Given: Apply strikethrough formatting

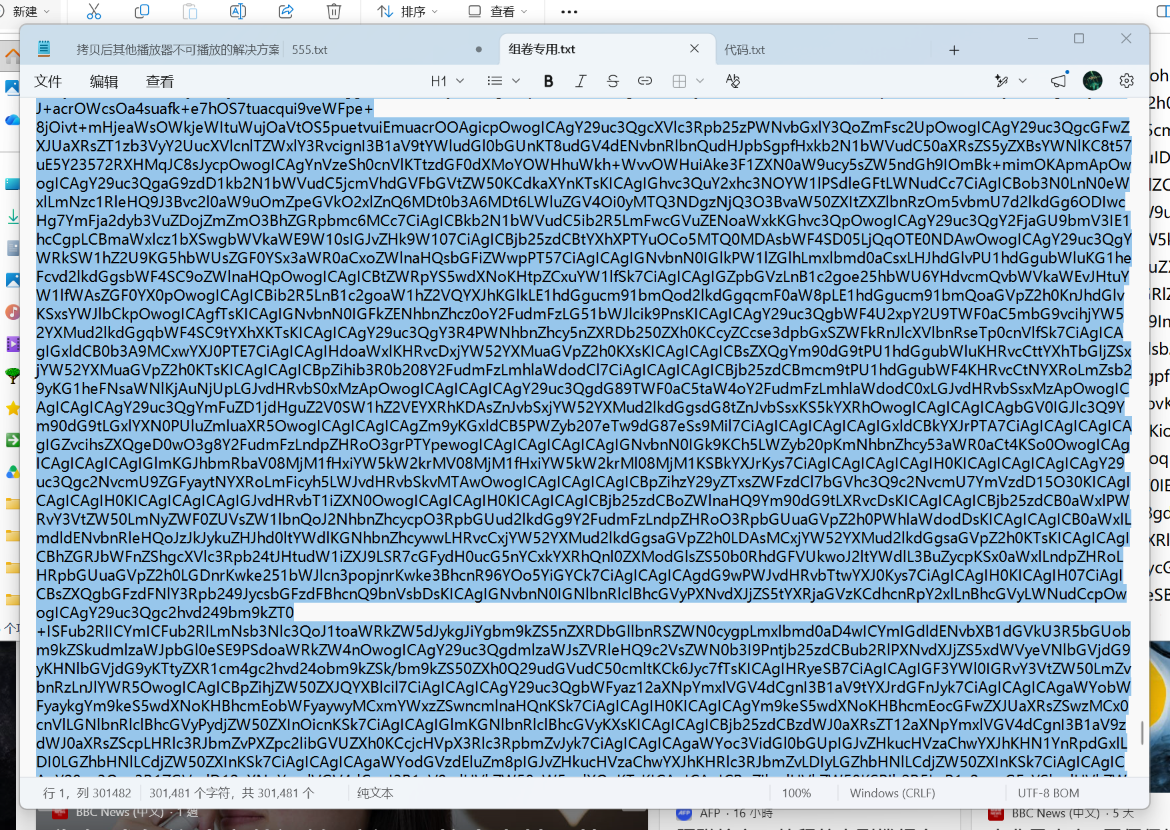Looking at the screenshot, I should click(x=613, y=81).
